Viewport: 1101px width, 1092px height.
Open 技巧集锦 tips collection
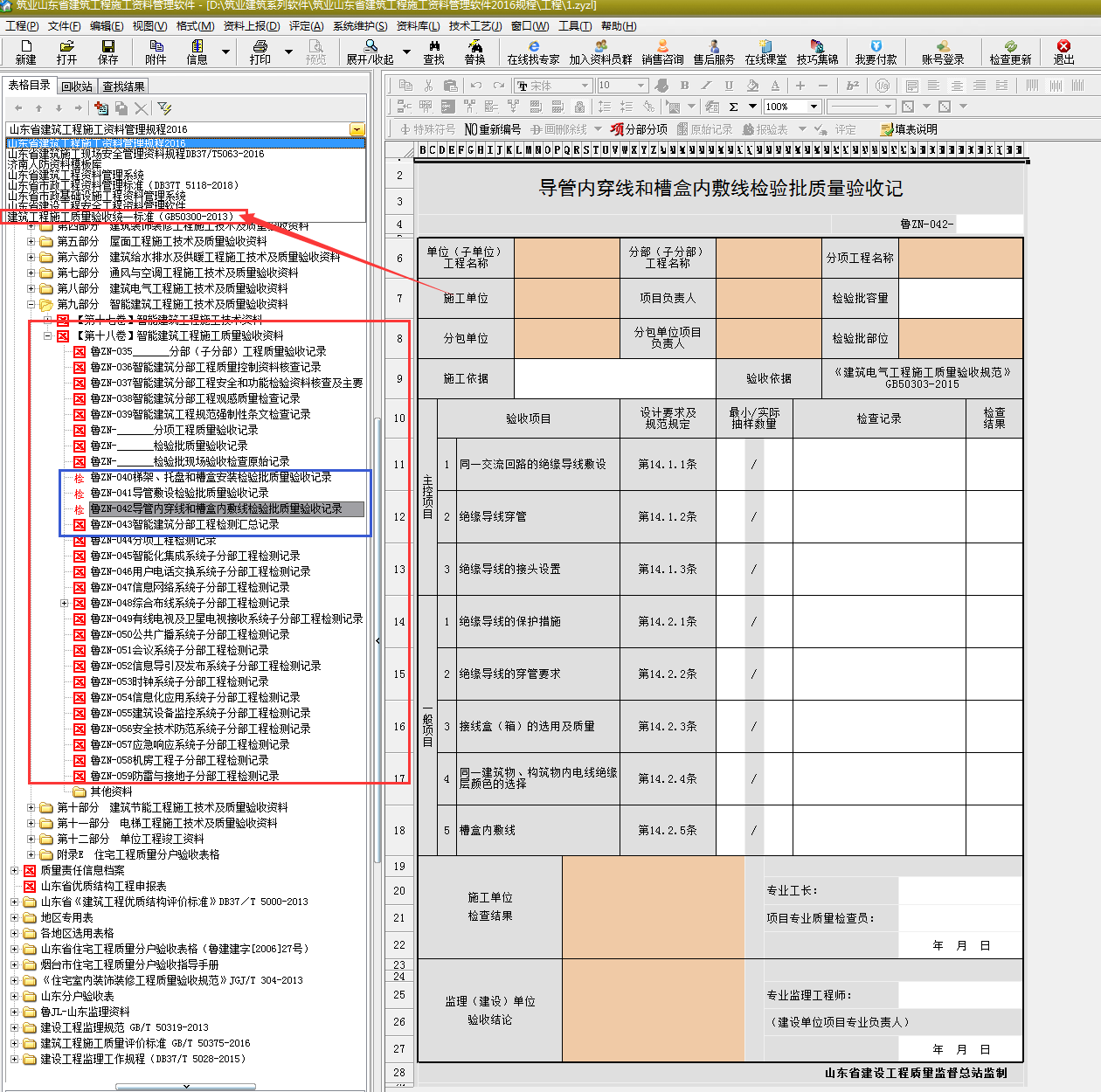point(817,52)
